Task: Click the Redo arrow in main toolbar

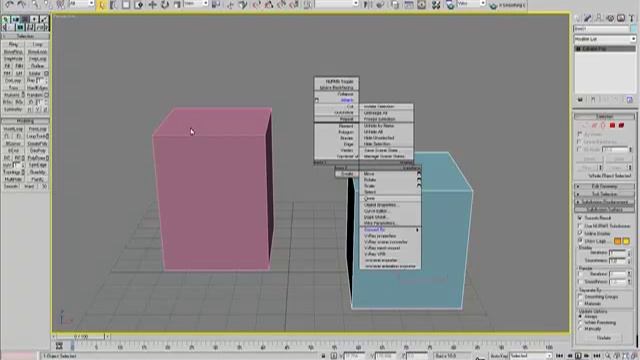Action: click(21, 4)
